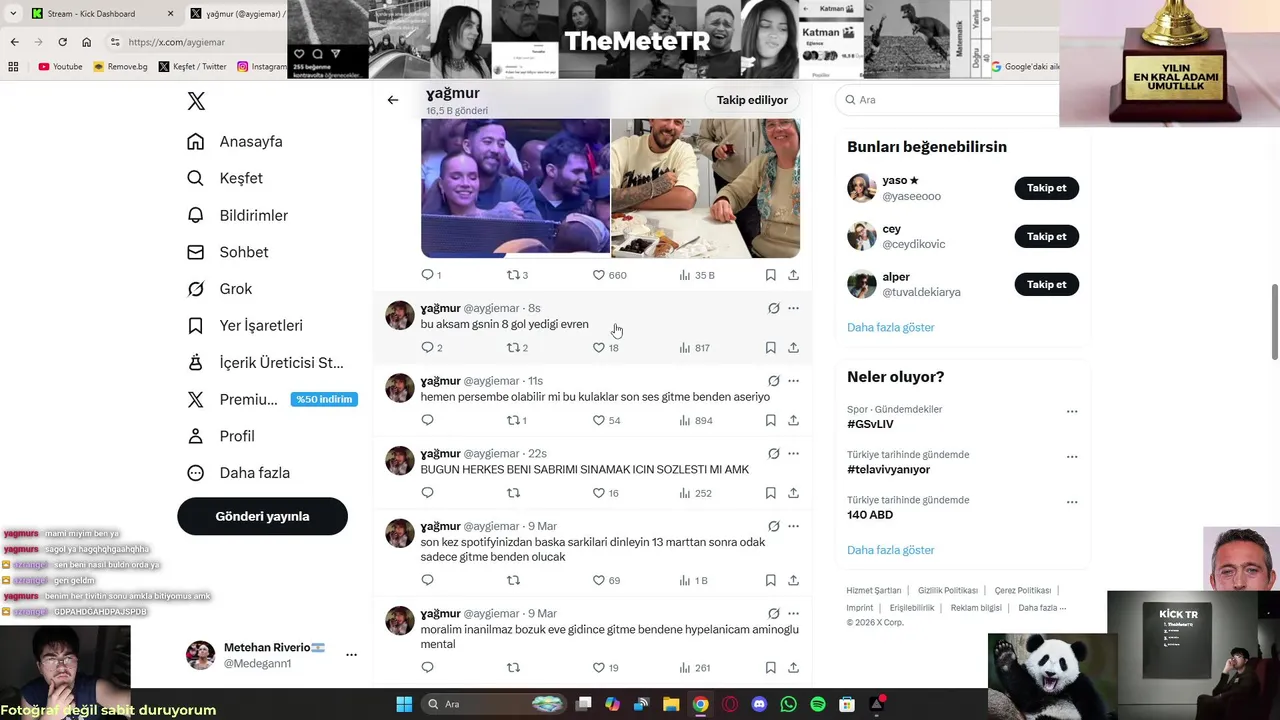Open Grok from sidebar
This screenshot has height=720, width=1280.
pyautogui.click(x=220, y=289)
